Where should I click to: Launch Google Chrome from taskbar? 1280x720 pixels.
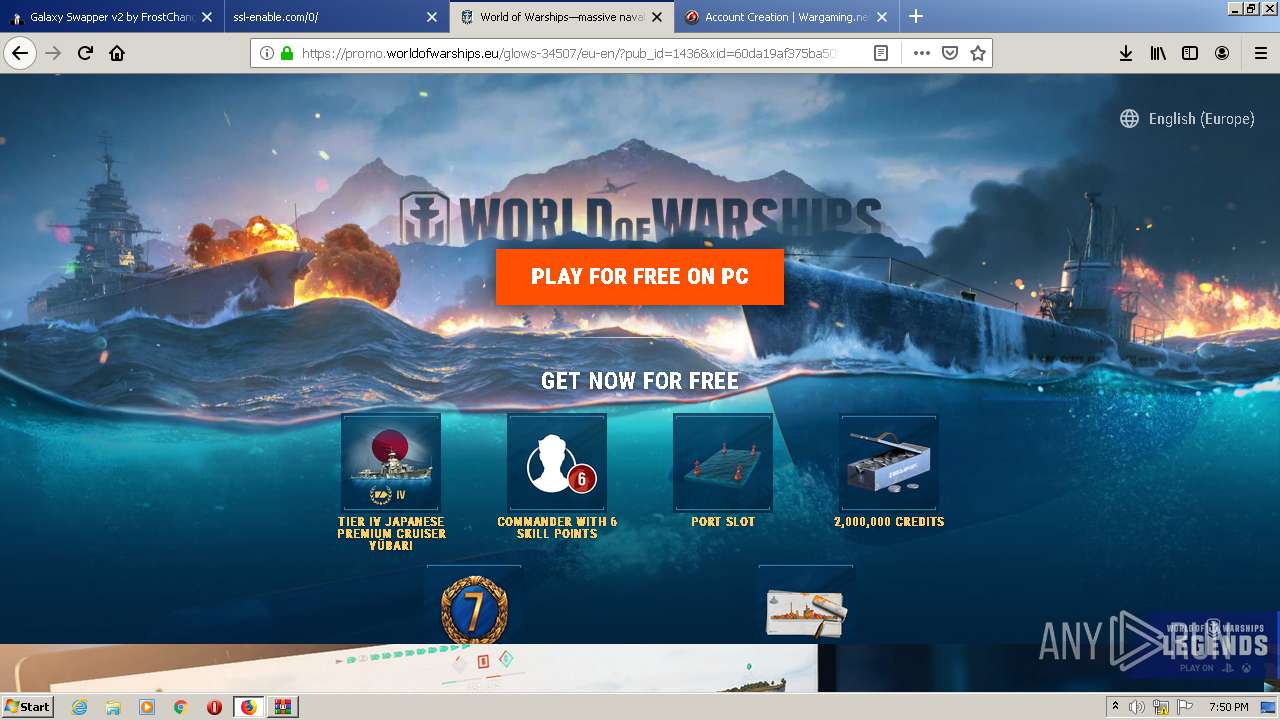click(181, 707)
